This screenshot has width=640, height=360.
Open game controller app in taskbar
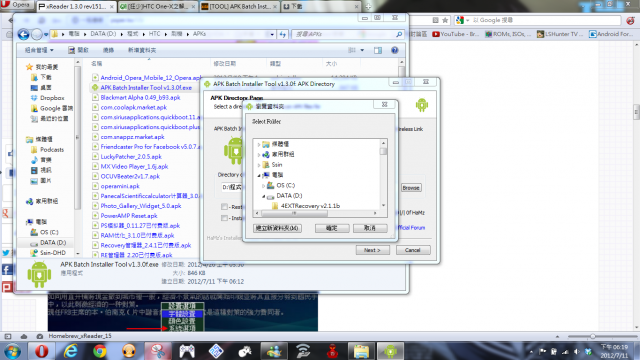[x=187, y=351]
